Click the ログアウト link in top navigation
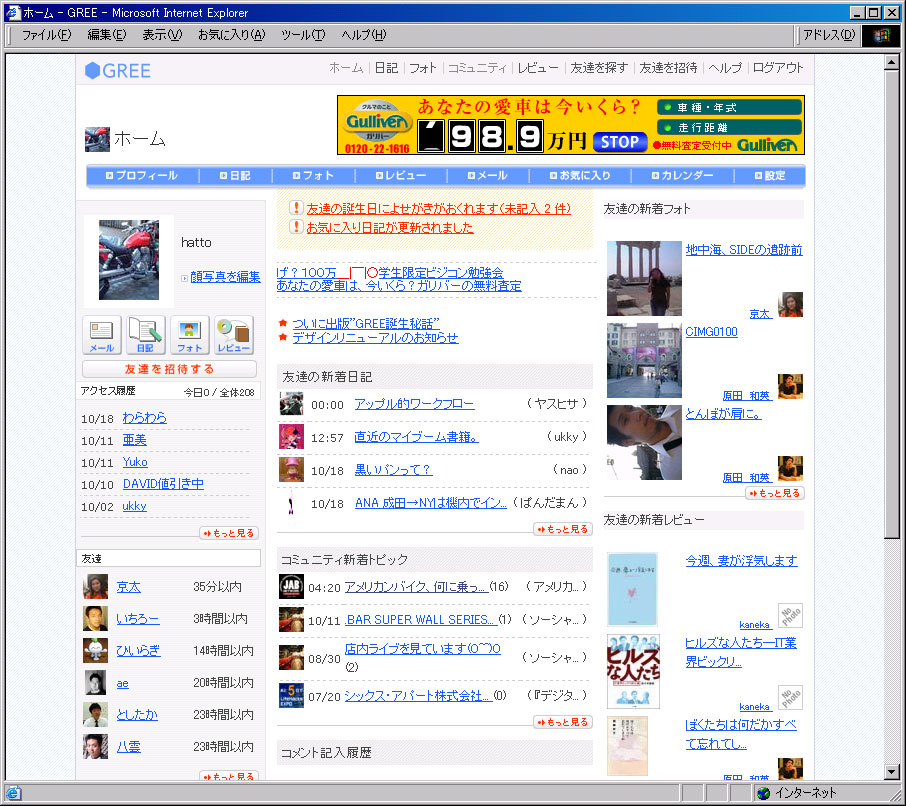Viewport: 906px width, 806px height. (x=778, y=68)
